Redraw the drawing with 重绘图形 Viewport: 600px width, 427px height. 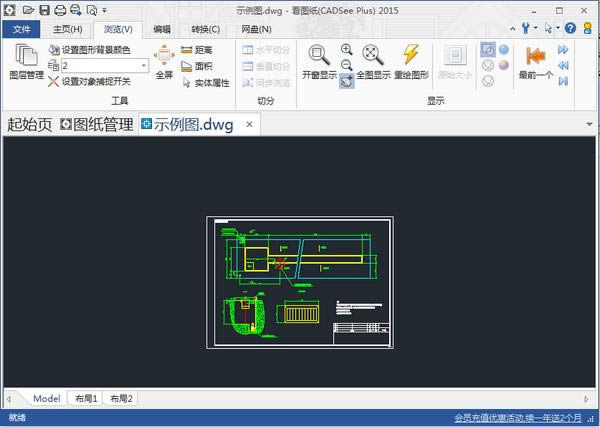point(411,61)
